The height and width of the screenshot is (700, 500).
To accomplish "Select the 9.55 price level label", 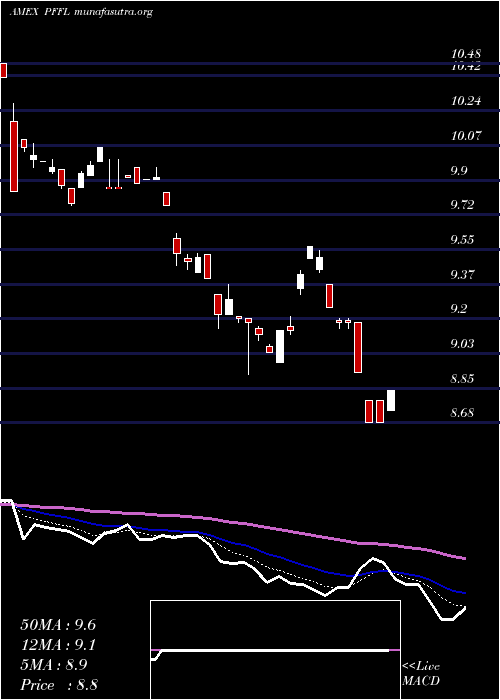I will 463,240.
